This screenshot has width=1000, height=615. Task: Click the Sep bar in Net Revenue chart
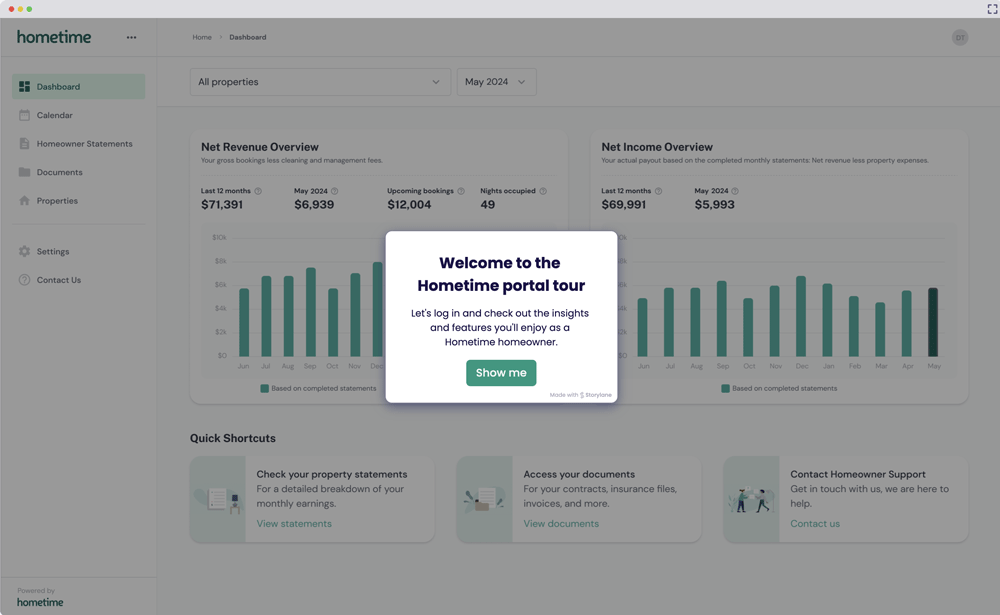point(311,312)
